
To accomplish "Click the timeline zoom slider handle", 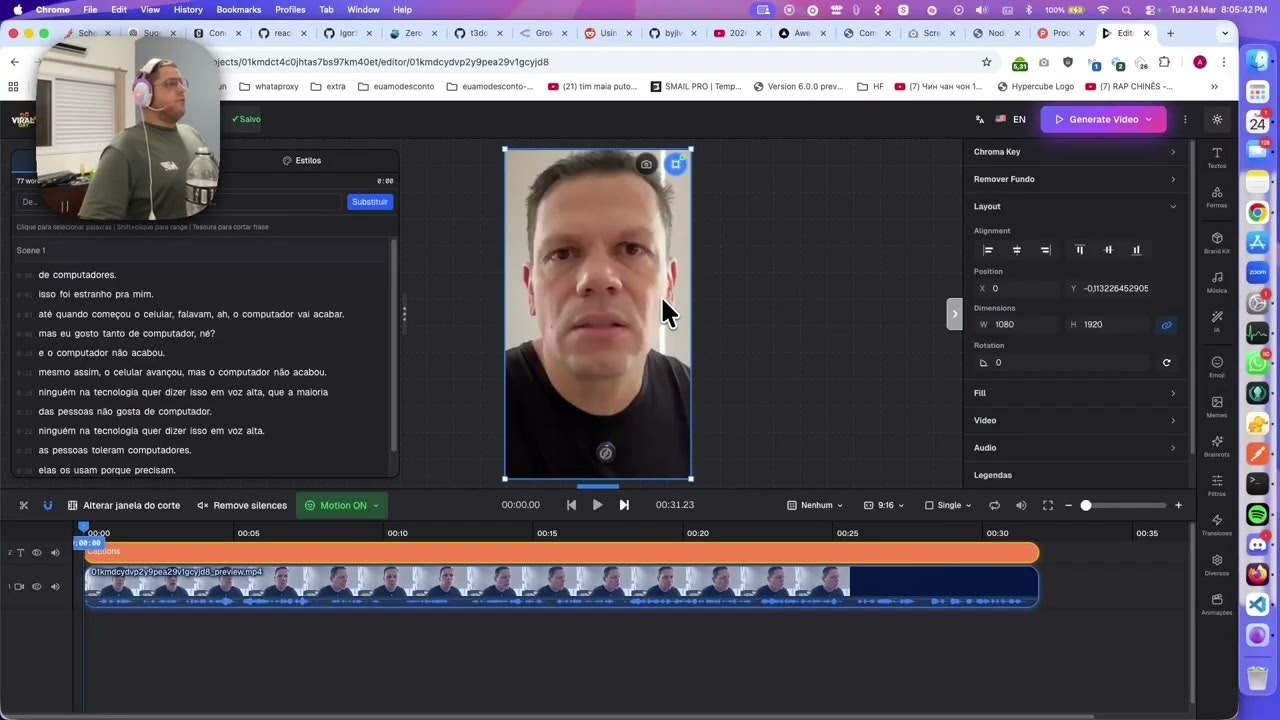I will (x=1086, y=505).
